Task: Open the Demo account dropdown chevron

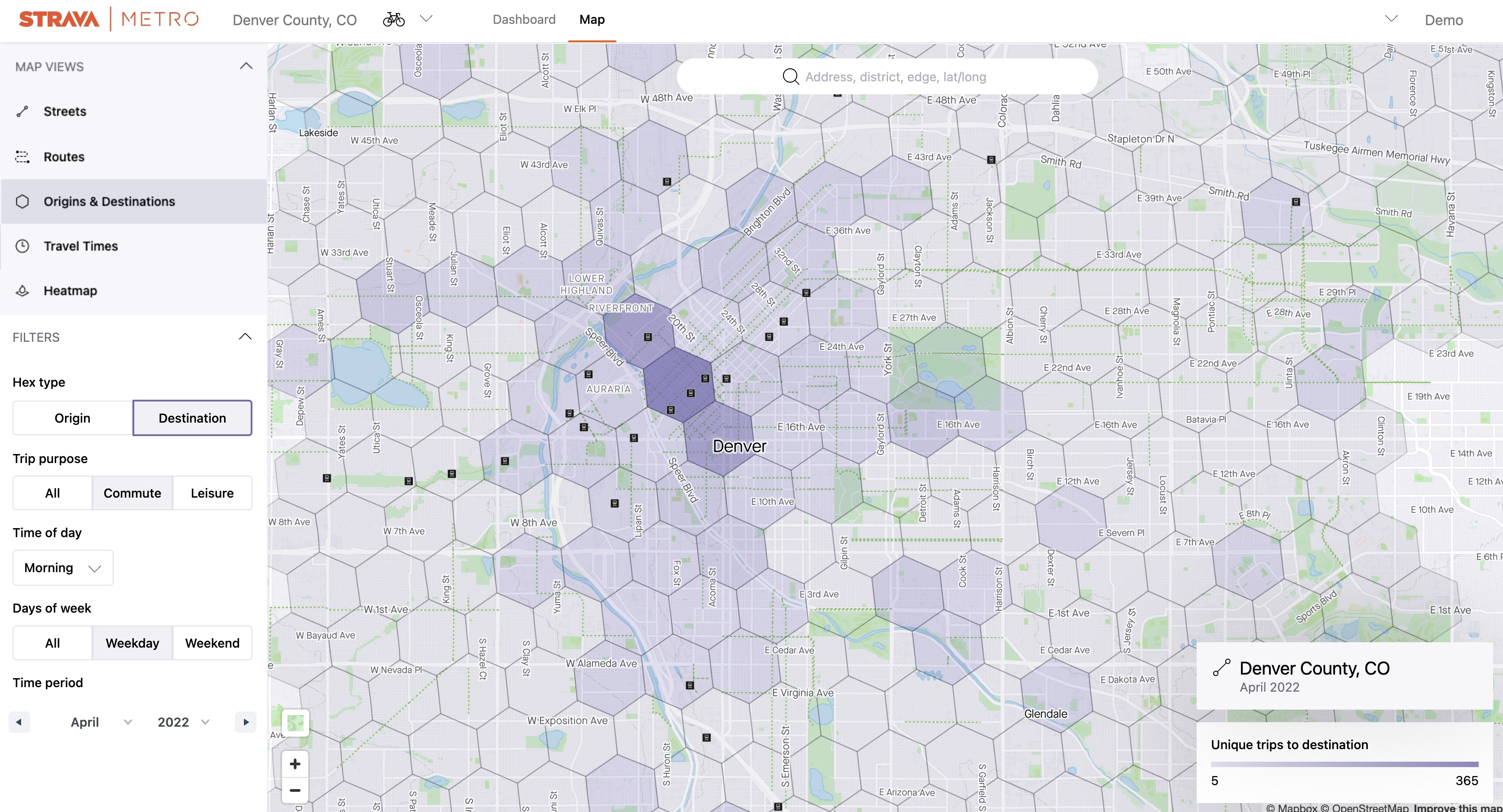Action: 1392,19
